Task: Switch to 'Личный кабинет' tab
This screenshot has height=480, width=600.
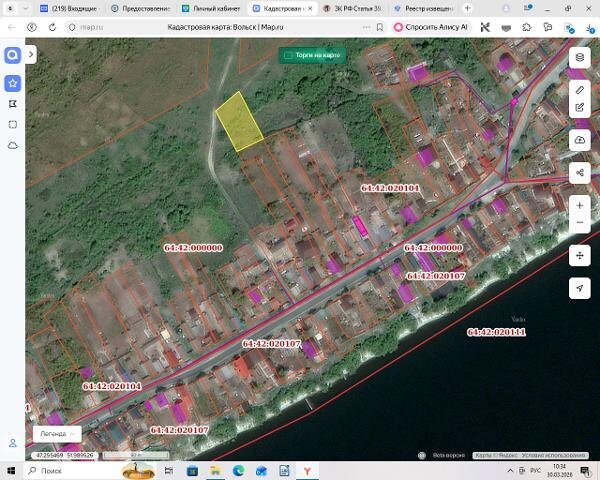Action: pos(212,8)
